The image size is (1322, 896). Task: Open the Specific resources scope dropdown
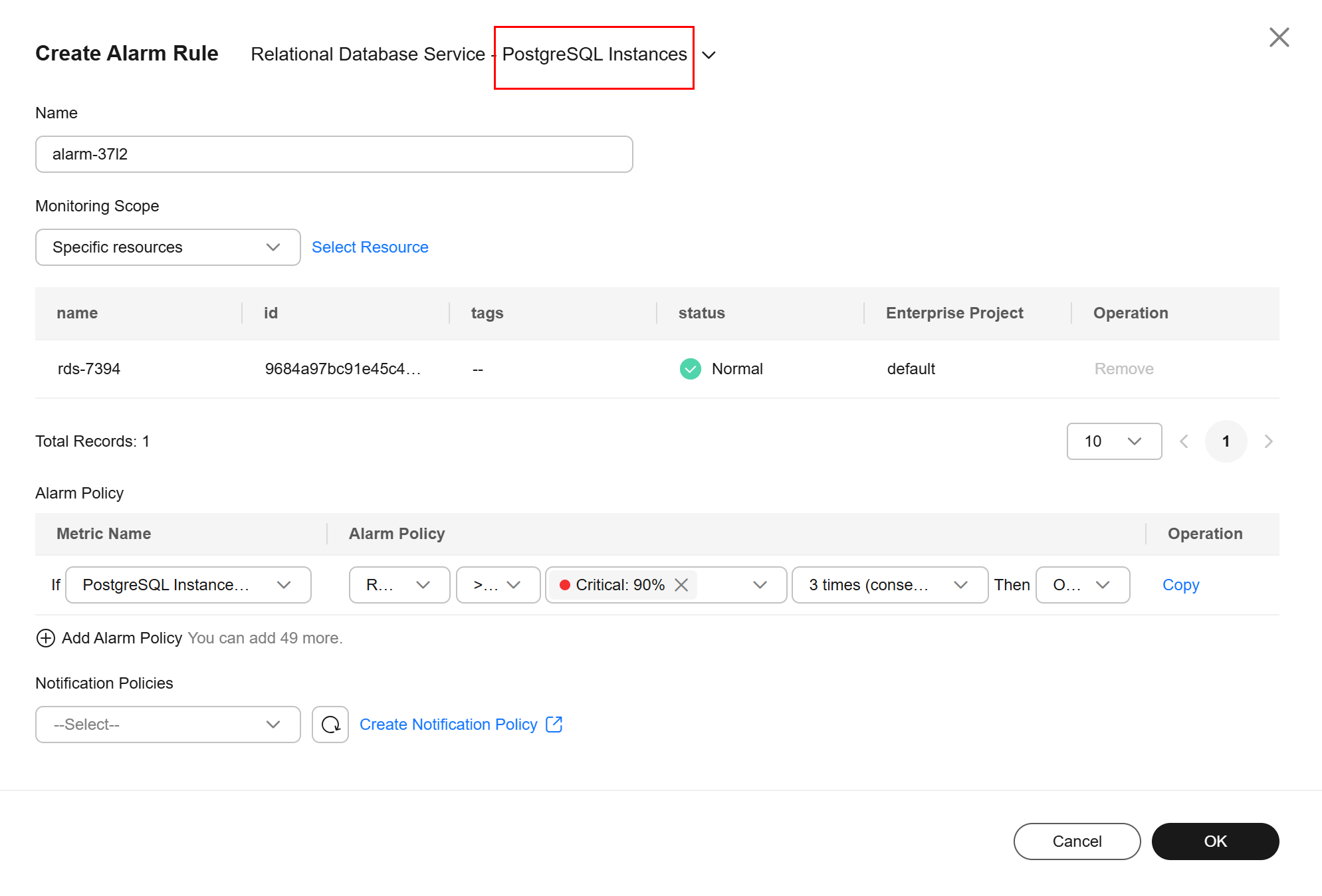pyautogui.click(x=168, y=247)
